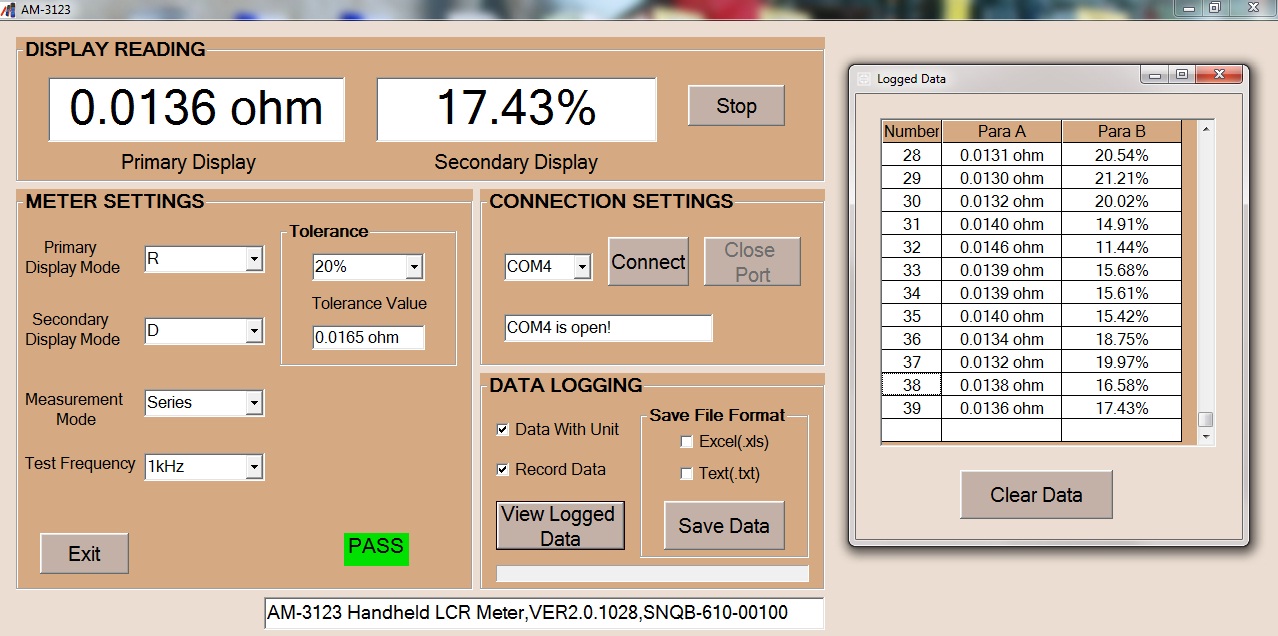Select a COM port from the dropdown
Image resolution: width=1278 pixels, height=636 pixels.
click(x=582, y=267)
